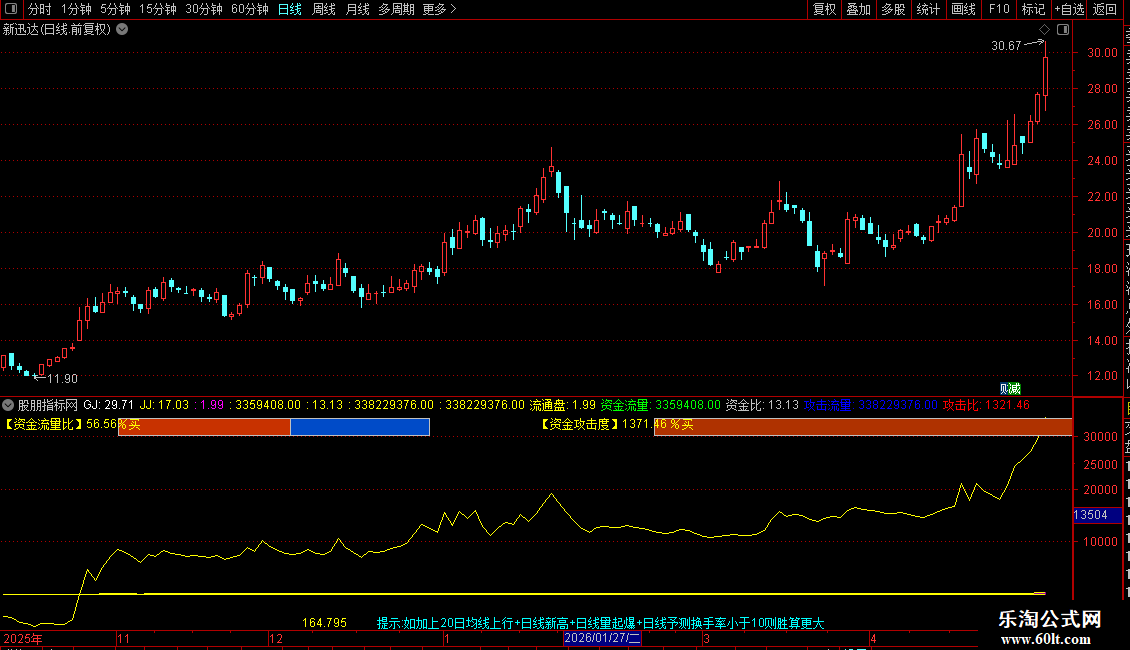Click the blue segment of 资金流量比 bar

[x=360, y=427]
